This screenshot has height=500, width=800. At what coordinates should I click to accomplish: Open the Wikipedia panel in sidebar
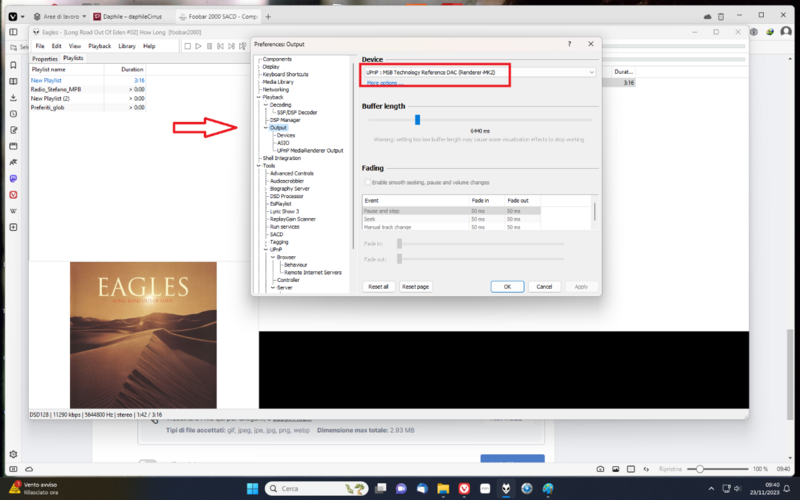[13, 210]
